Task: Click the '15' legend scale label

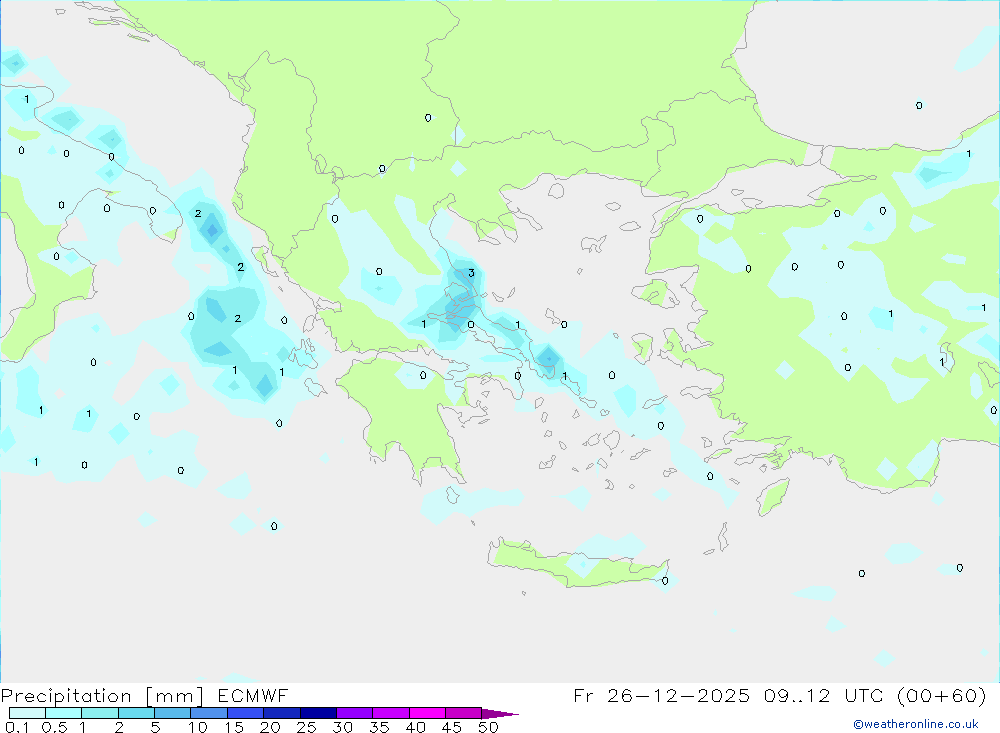Action: tap(234, 727)
